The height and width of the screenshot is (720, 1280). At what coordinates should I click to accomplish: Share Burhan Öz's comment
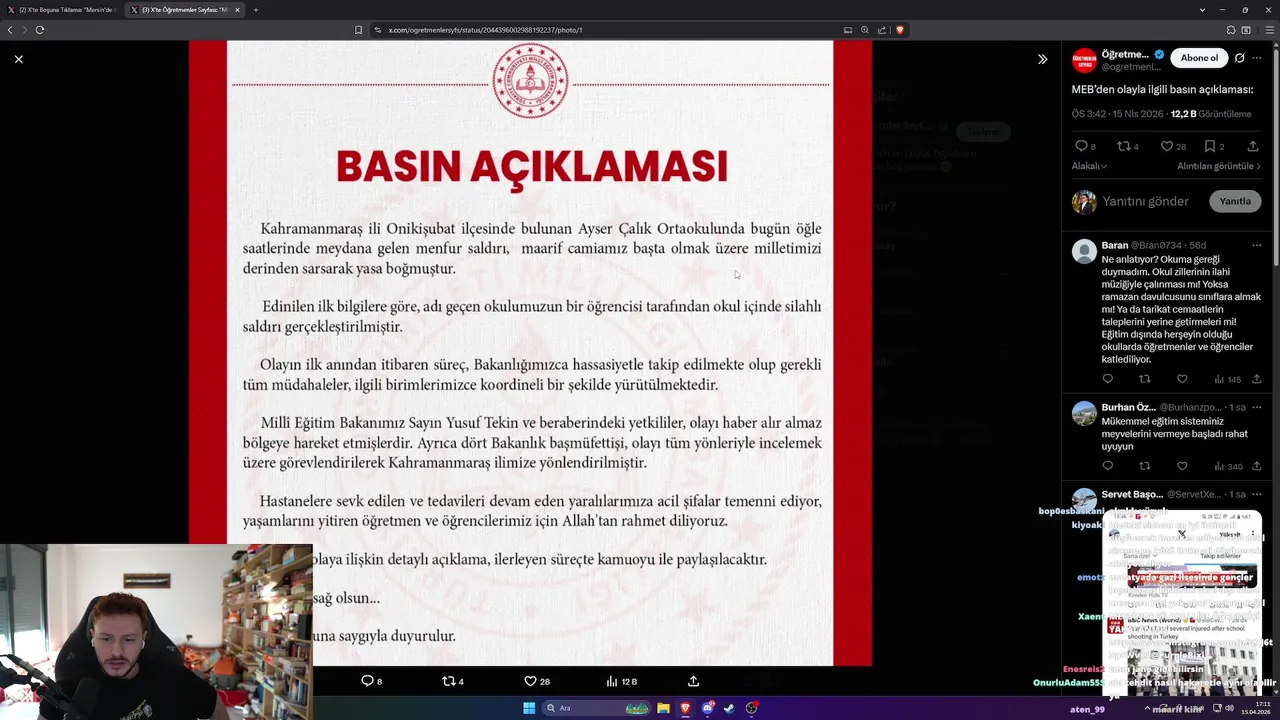1257,466
